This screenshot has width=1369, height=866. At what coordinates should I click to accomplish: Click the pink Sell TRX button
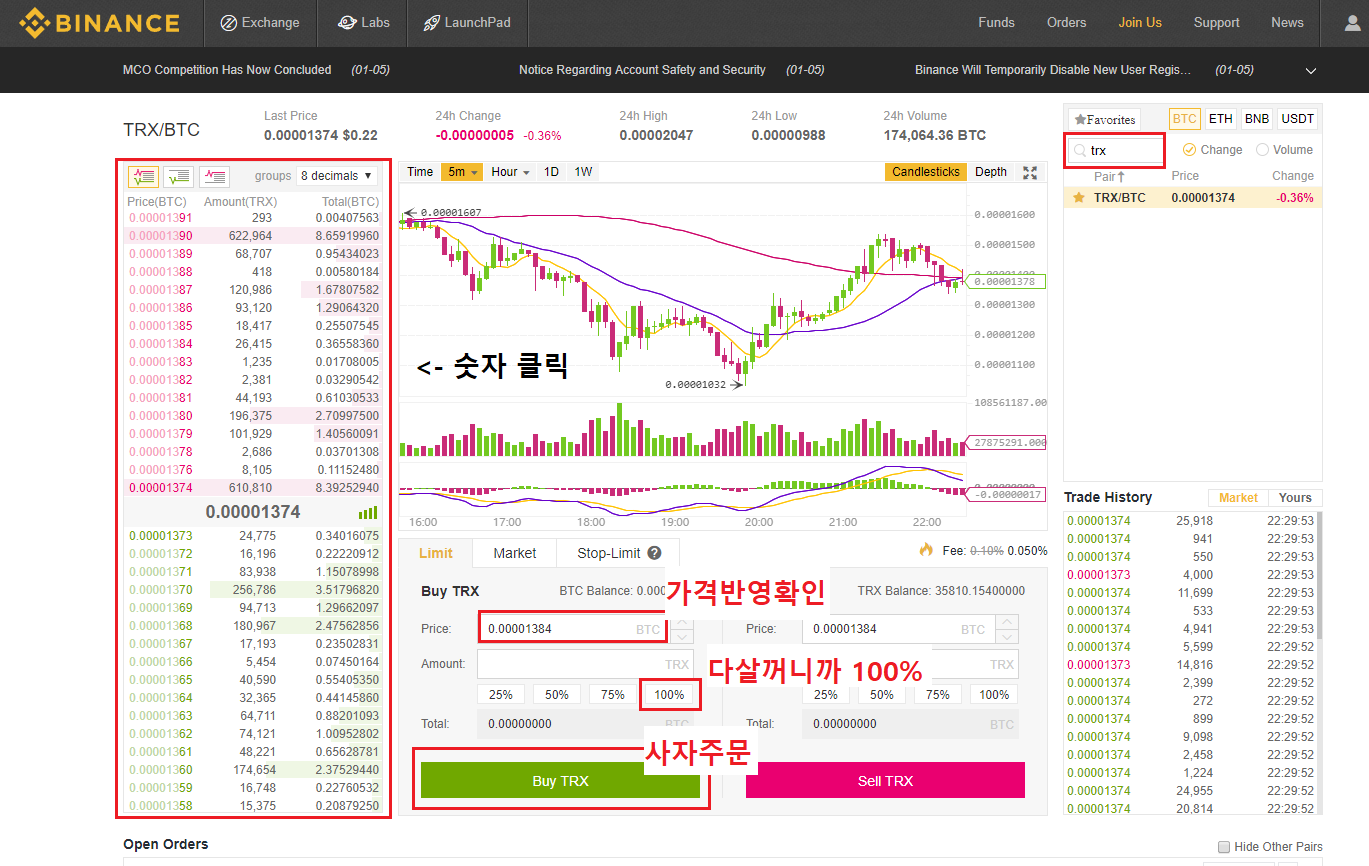click(x=885, y=781)
